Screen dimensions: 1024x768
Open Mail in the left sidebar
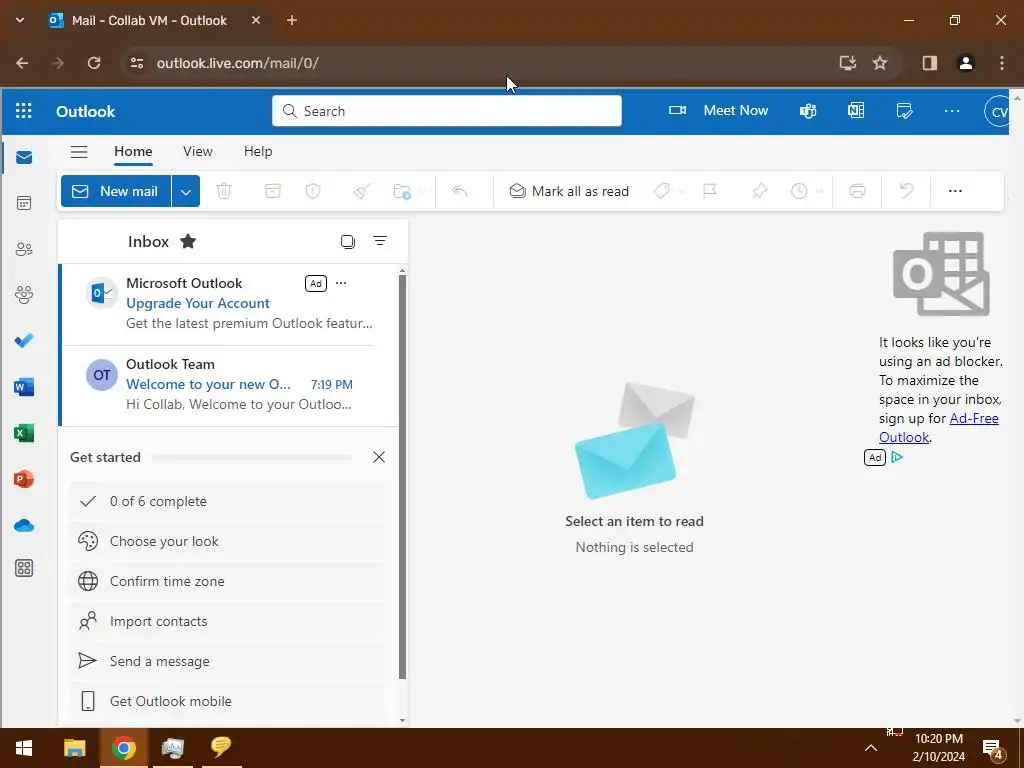pos(24,157)
